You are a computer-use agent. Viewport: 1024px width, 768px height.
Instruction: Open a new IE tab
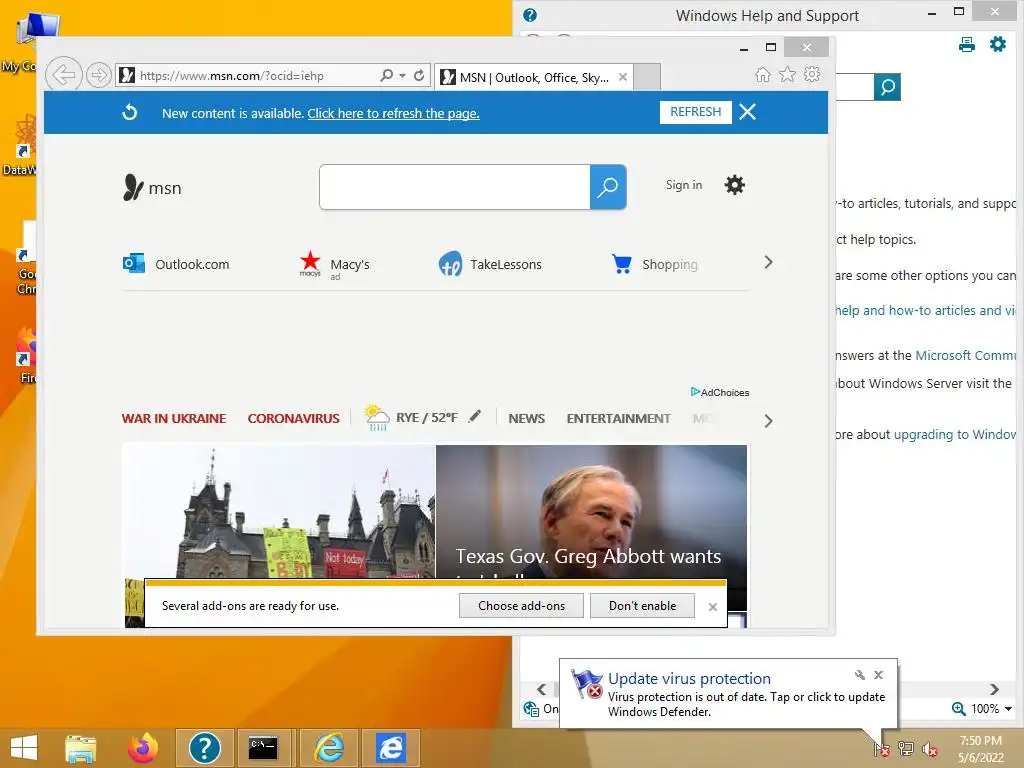(x=647, y=76)
